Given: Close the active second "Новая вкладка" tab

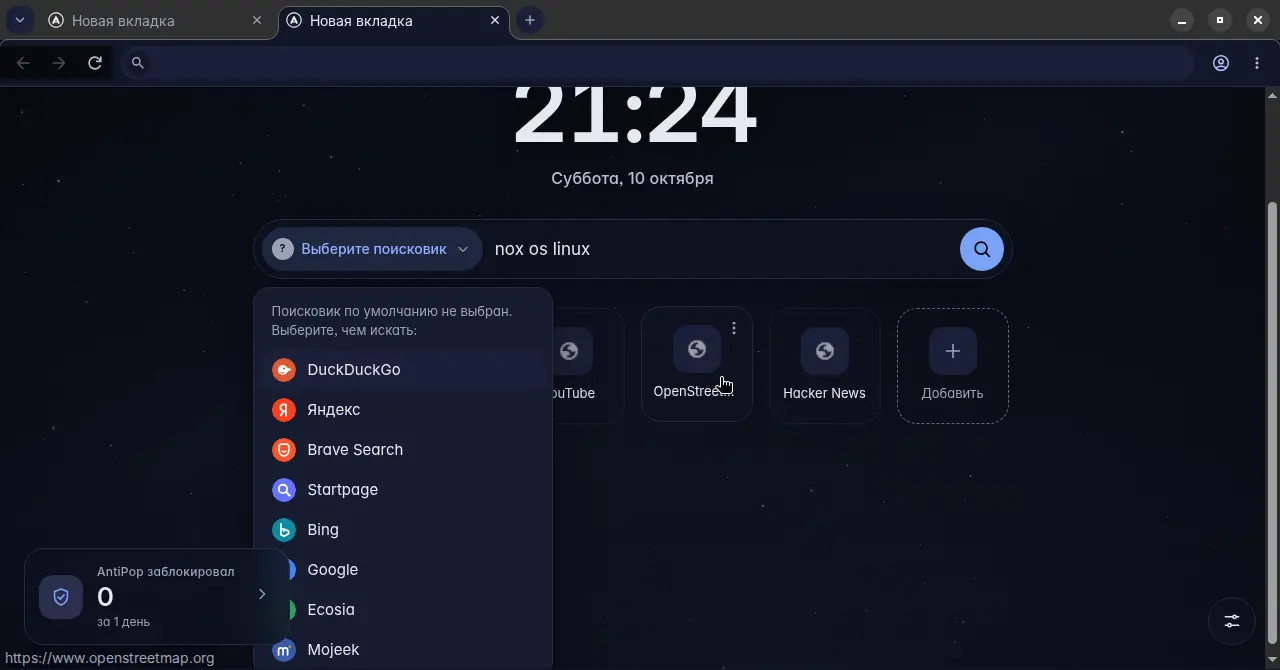Looking at the screenshot, I should [495, 20].
